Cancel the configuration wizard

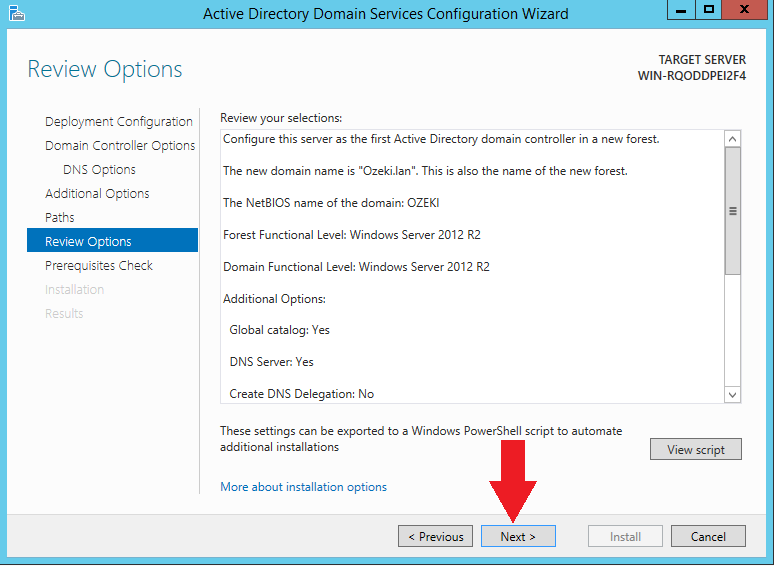coord(708,537)
